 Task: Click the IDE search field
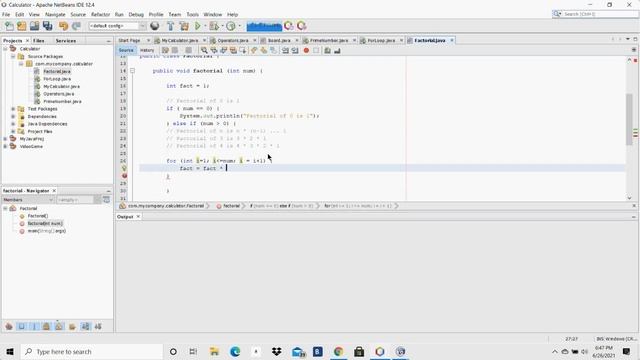[595, 14]
